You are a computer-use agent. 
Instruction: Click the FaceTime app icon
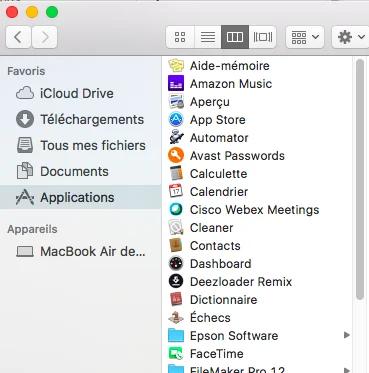coord(176,354)
